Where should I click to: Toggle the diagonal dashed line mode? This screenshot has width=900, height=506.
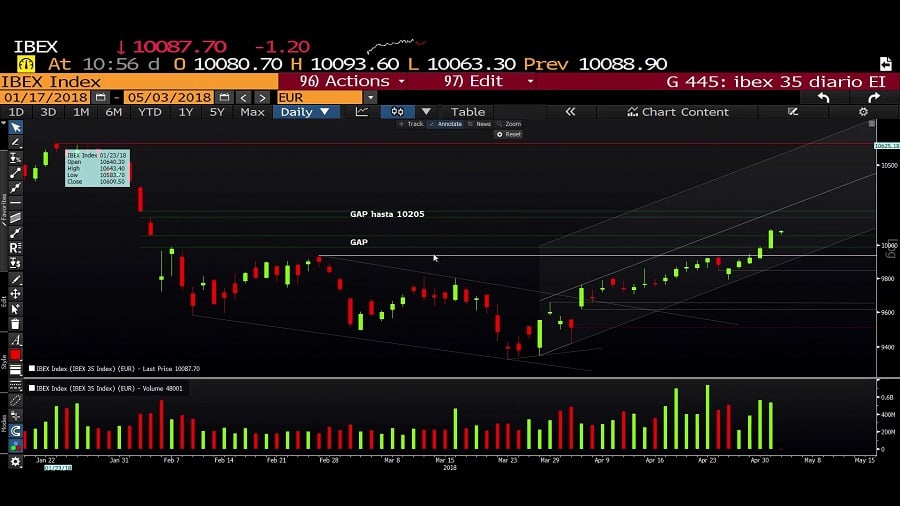(x=15, y=400)
